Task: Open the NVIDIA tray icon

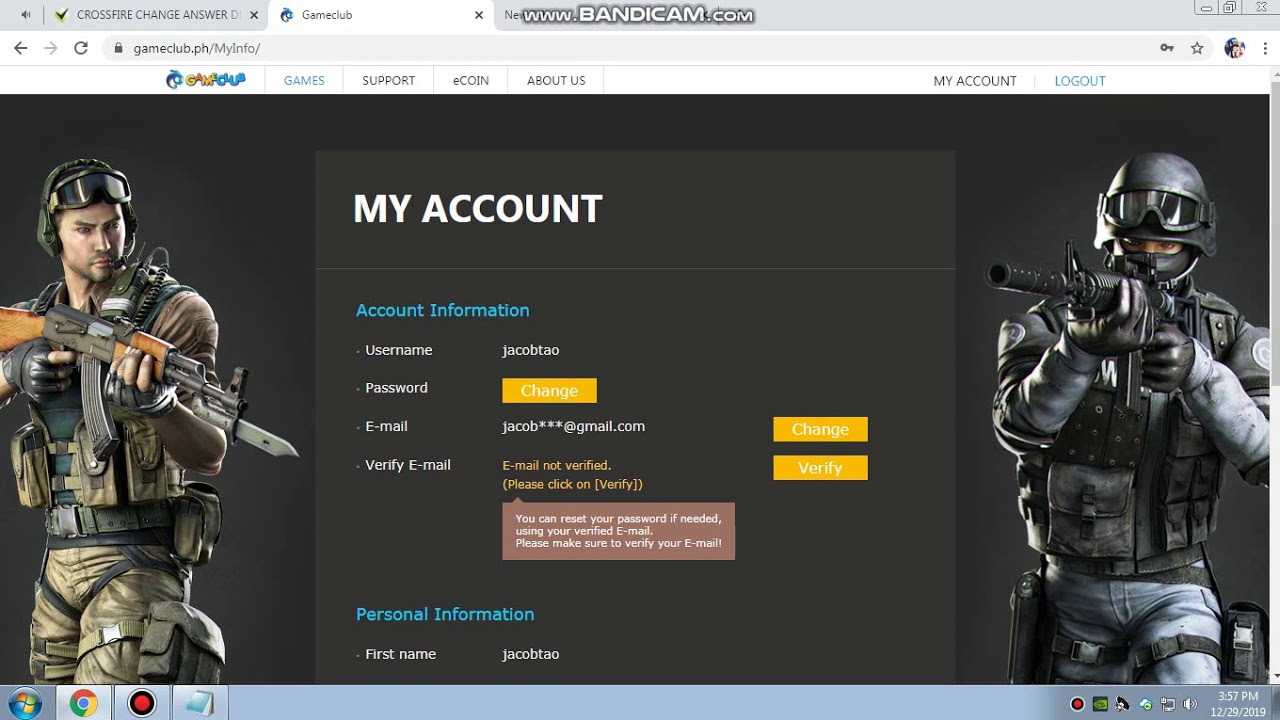Action: (1100, 704)
